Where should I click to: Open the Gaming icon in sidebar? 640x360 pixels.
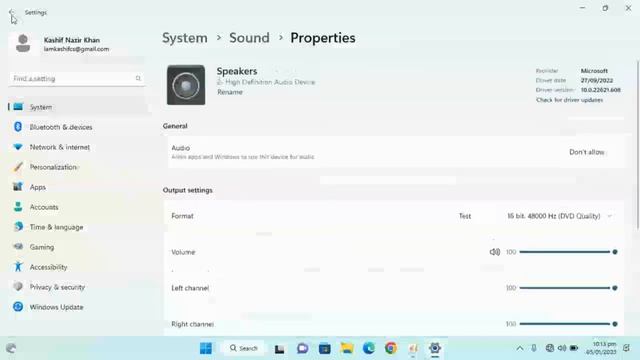click(x=18, y=247)
